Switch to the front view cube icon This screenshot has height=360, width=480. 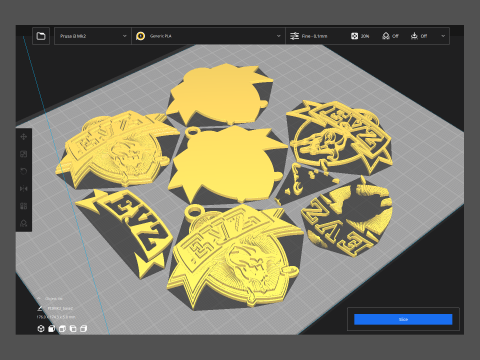(x=51, y=329)
